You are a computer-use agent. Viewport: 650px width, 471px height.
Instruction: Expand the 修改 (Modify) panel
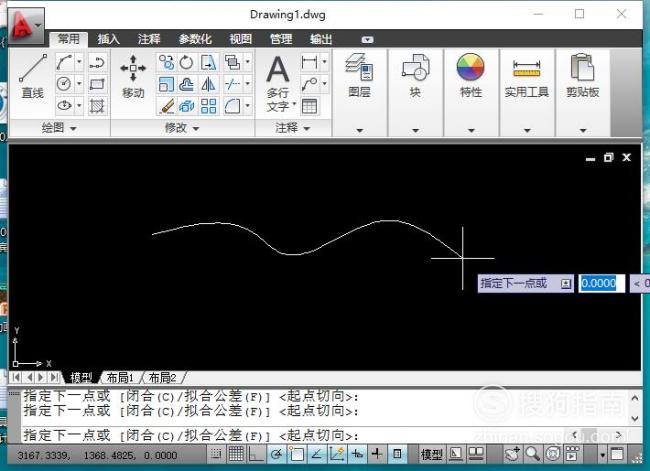[x=182, y=128]
